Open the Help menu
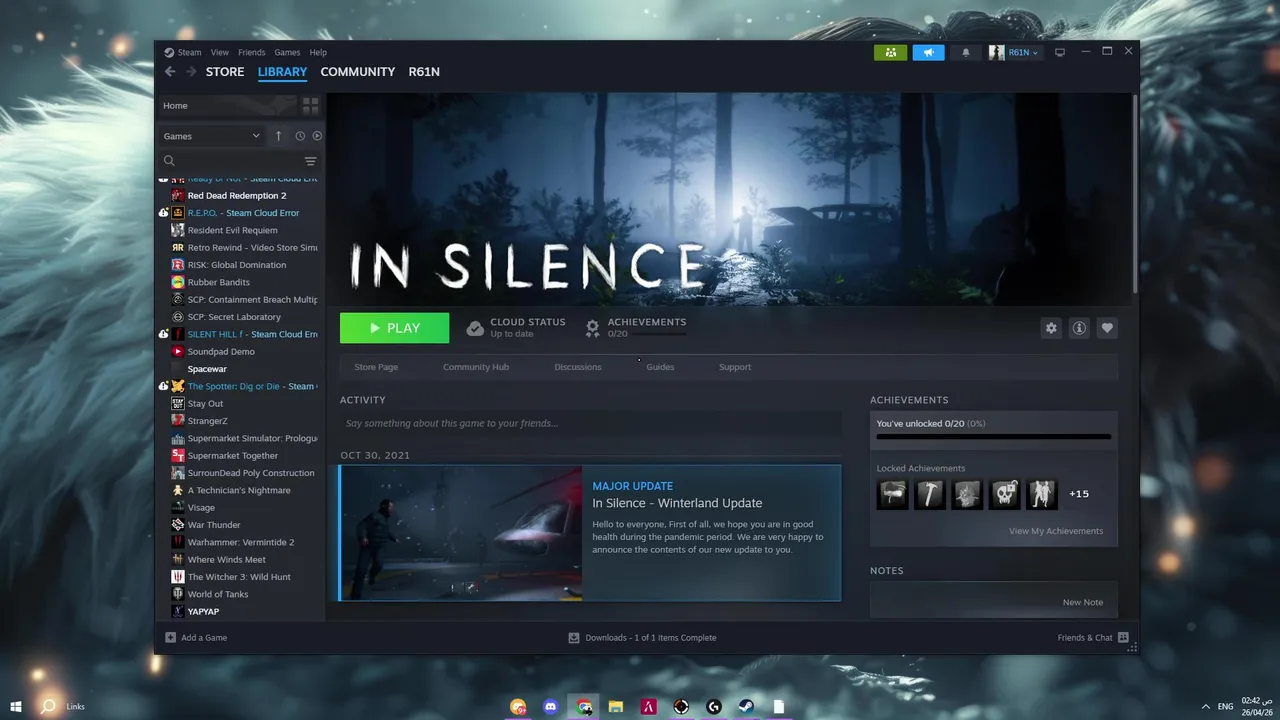The height and width of the screenshot is (720, 1280). [x=318, y=52]
